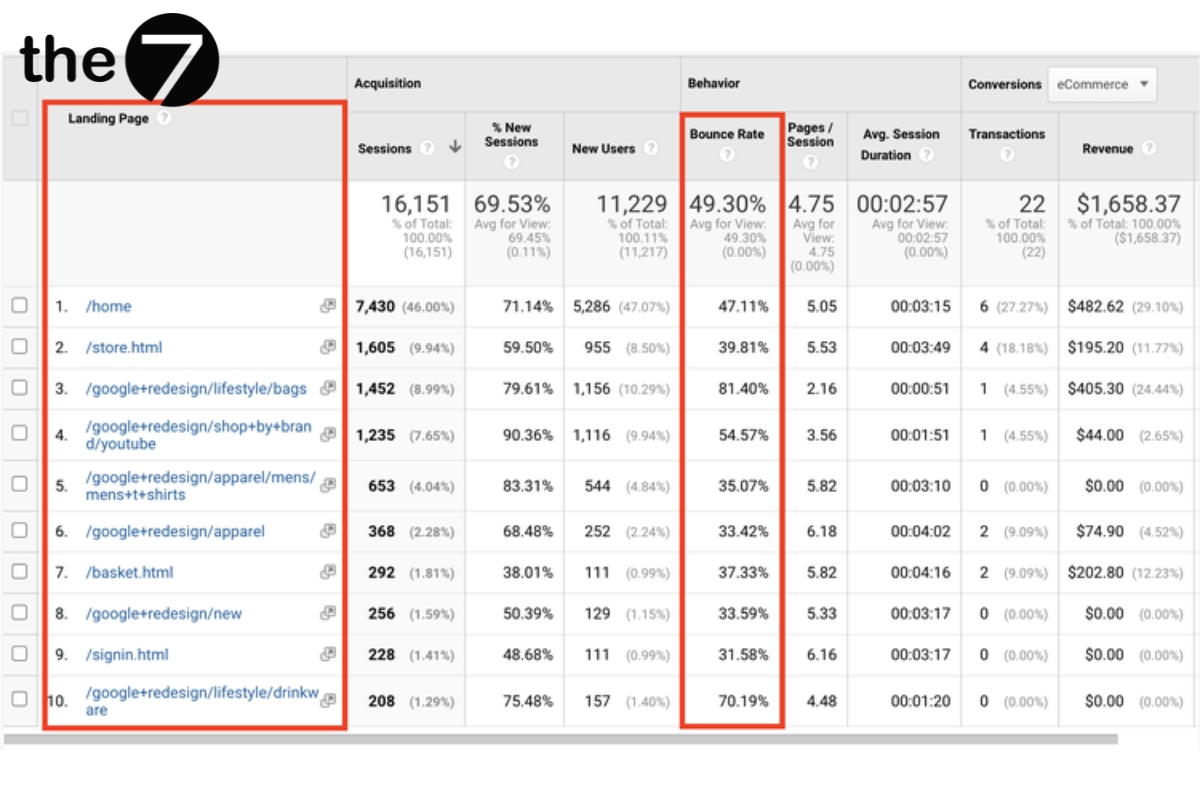Click open-in-new icon beside /store.html

328,347
